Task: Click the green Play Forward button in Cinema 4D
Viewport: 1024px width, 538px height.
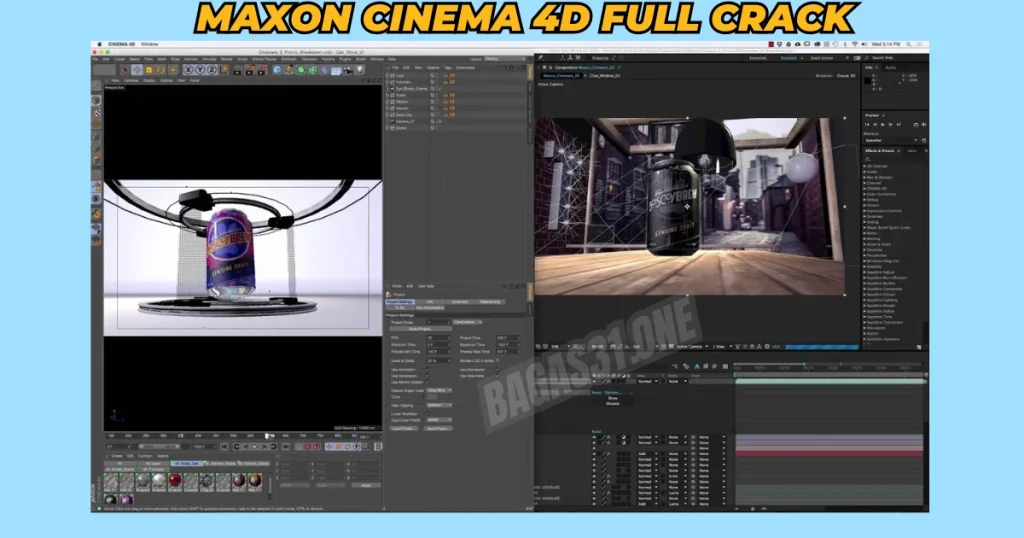Action: (x=254, y=447)
